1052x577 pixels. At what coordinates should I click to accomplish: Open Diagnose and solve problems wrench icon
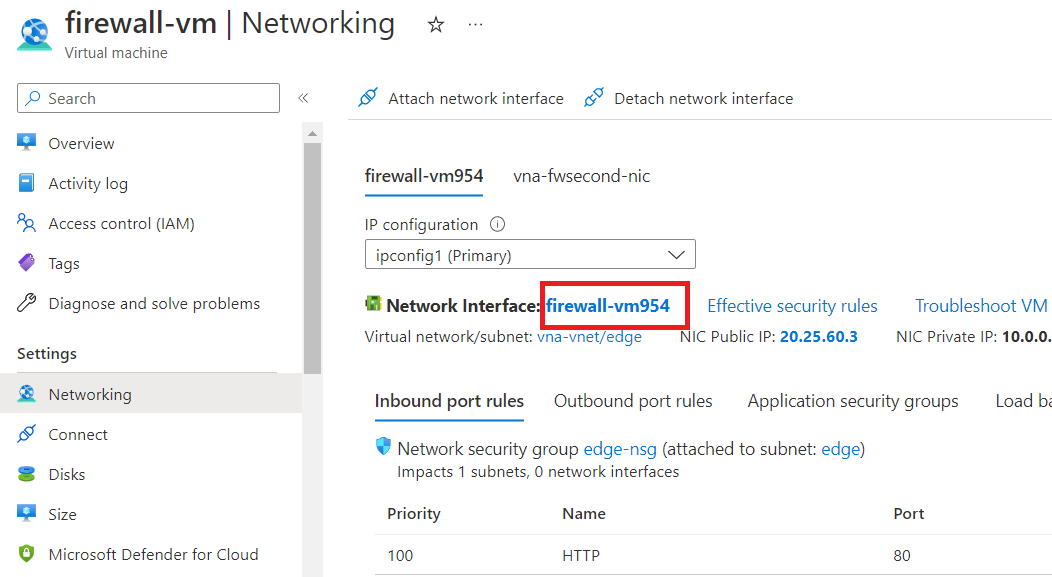coord(27,303)
